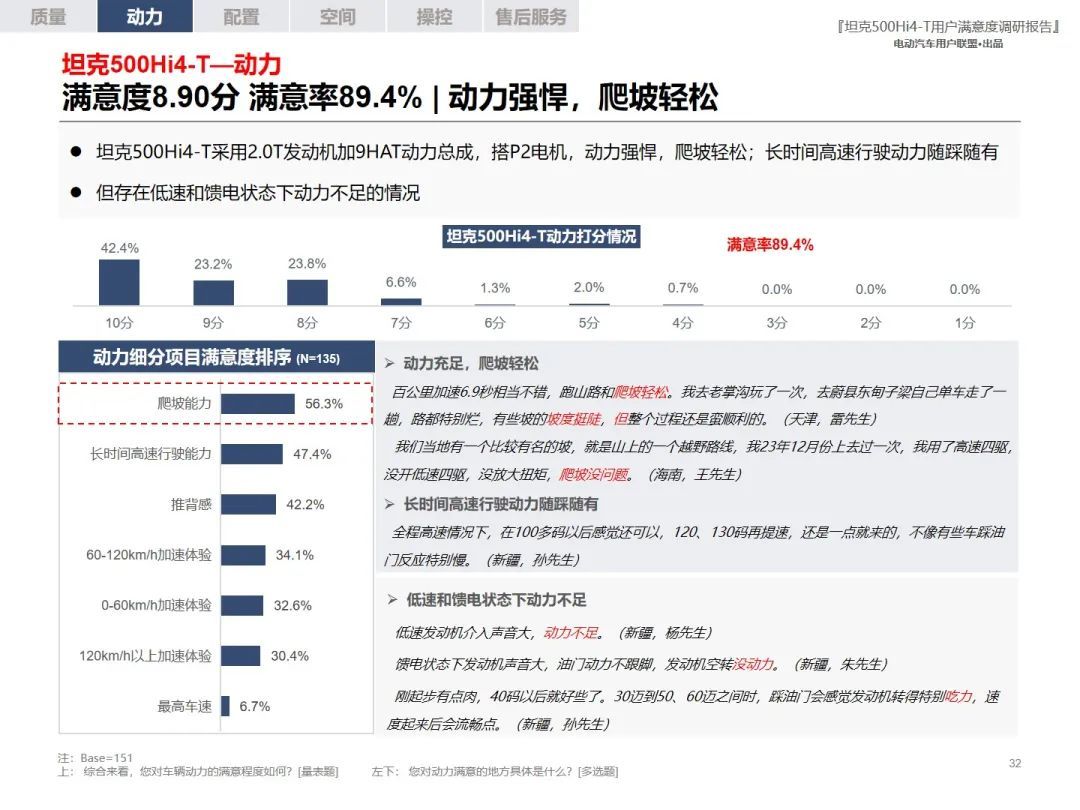Click the arrow bullet before 长时间高速行驶
Screen dimensions: 1080x810
tap(389, 504)
